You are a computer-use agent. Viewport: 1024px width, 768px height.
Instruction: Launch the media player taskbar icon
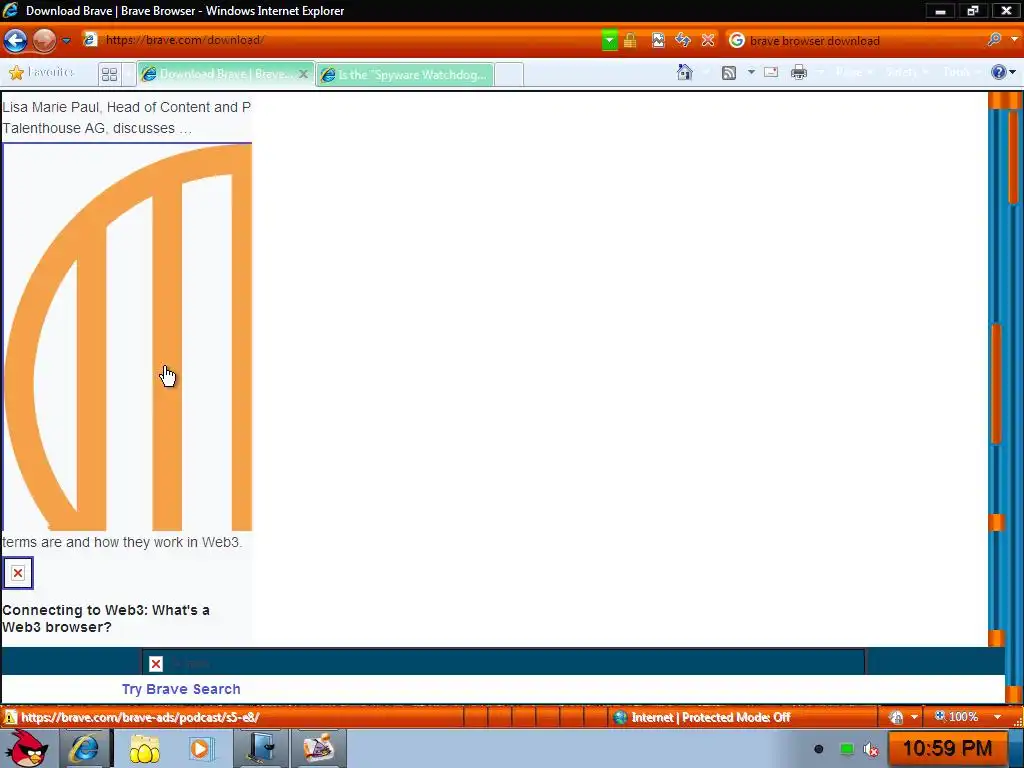pos(201,748)
